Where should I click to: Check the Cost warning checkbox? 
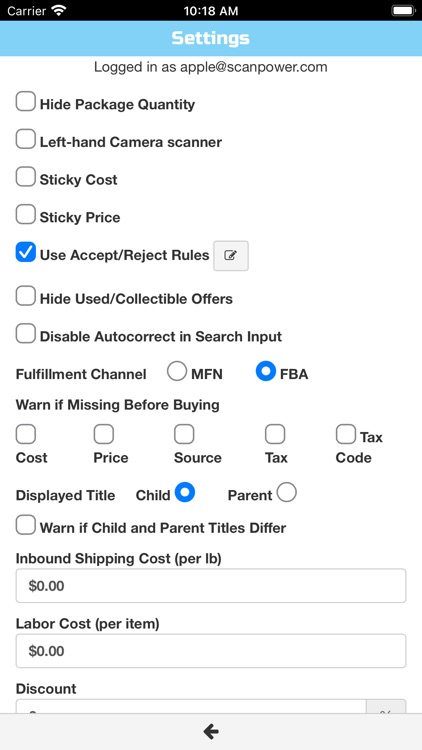coord(26,435)
